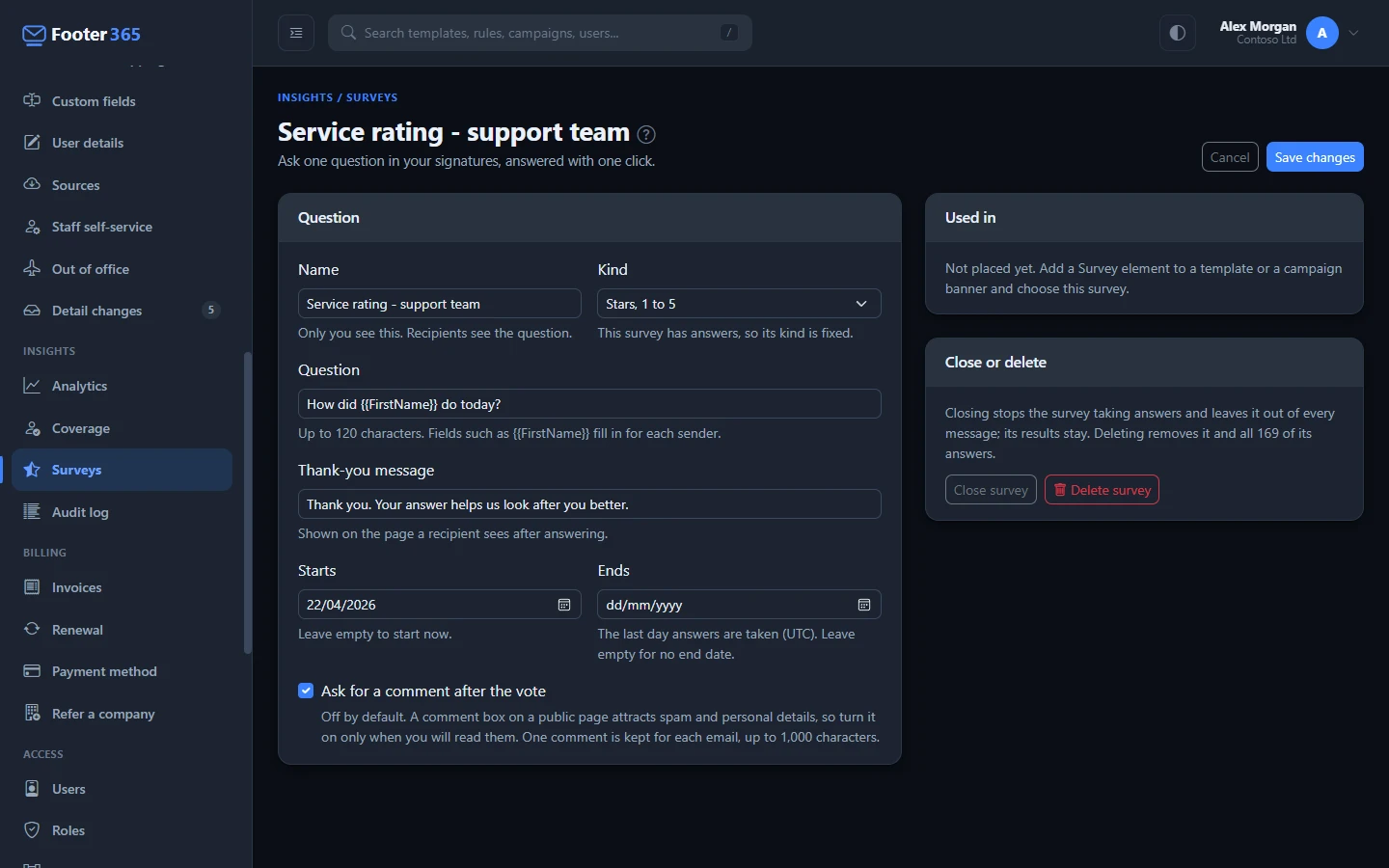Click the Roles shield icon
This screenshot has height=868, width=1389.
click(x=32, y=830)
